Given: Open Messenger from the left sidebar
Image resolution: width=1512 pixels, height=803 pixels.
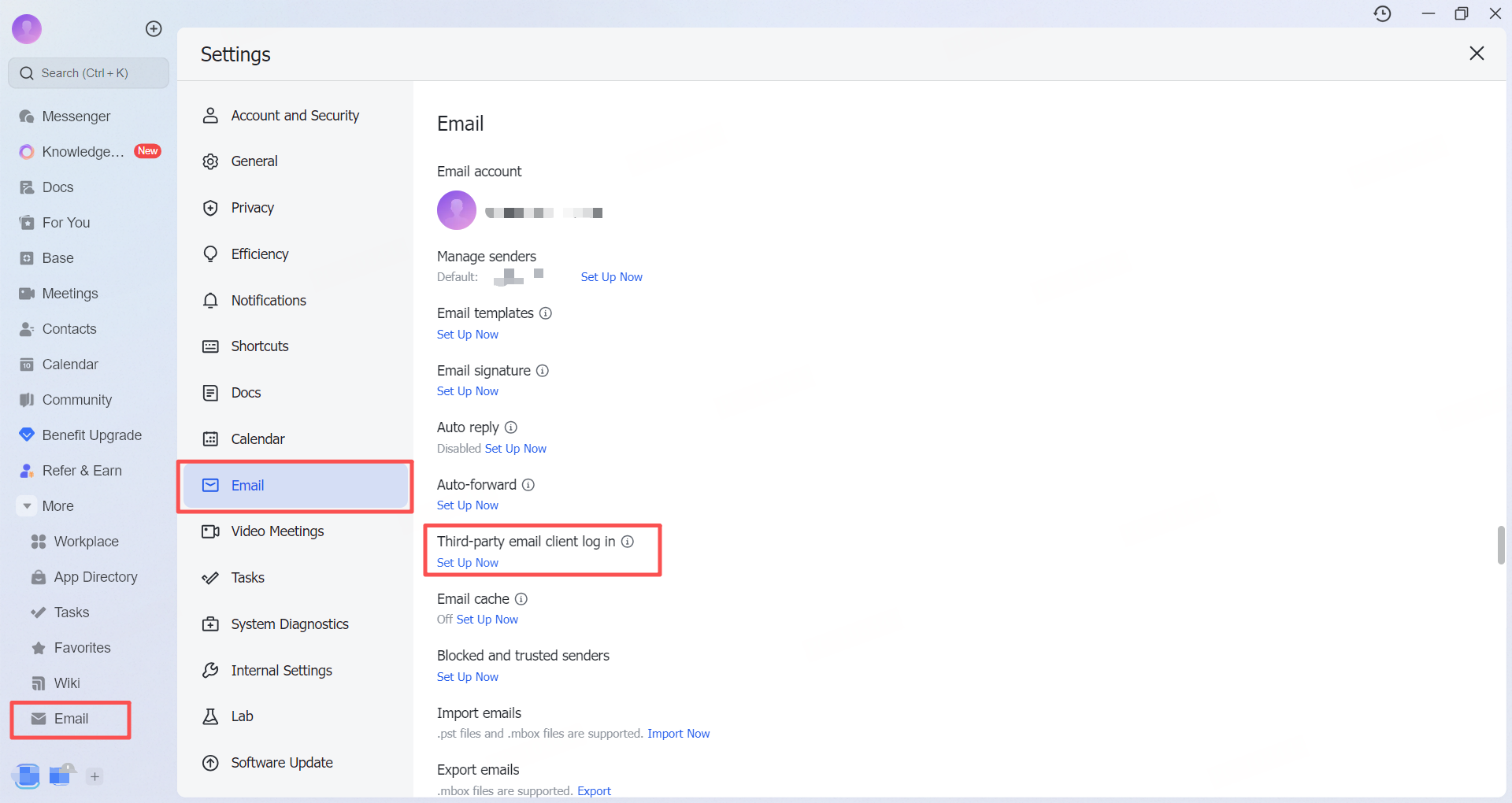Looking at the screenshot, I should pyautogui.click(x=76, y=117).
